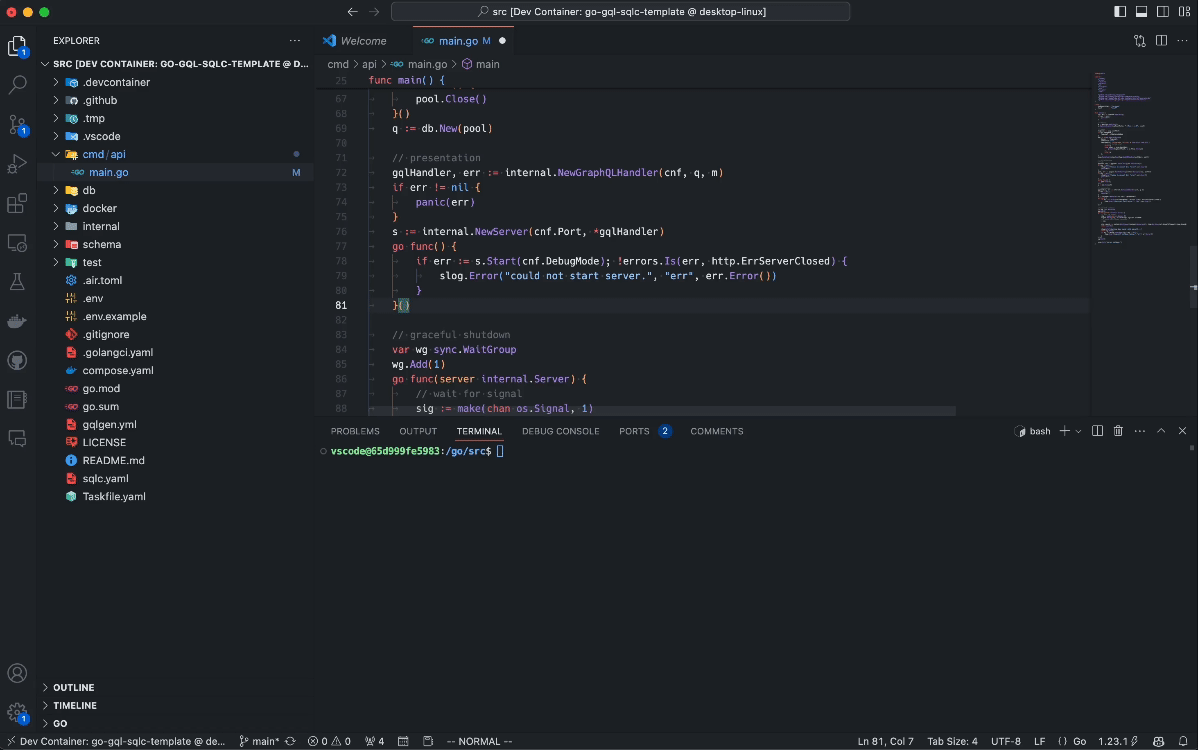The height and width of the screenshot is (750, 1198).
Task: Switch to the DEBUG CONSOLE tab
Action: click(560, 431)
